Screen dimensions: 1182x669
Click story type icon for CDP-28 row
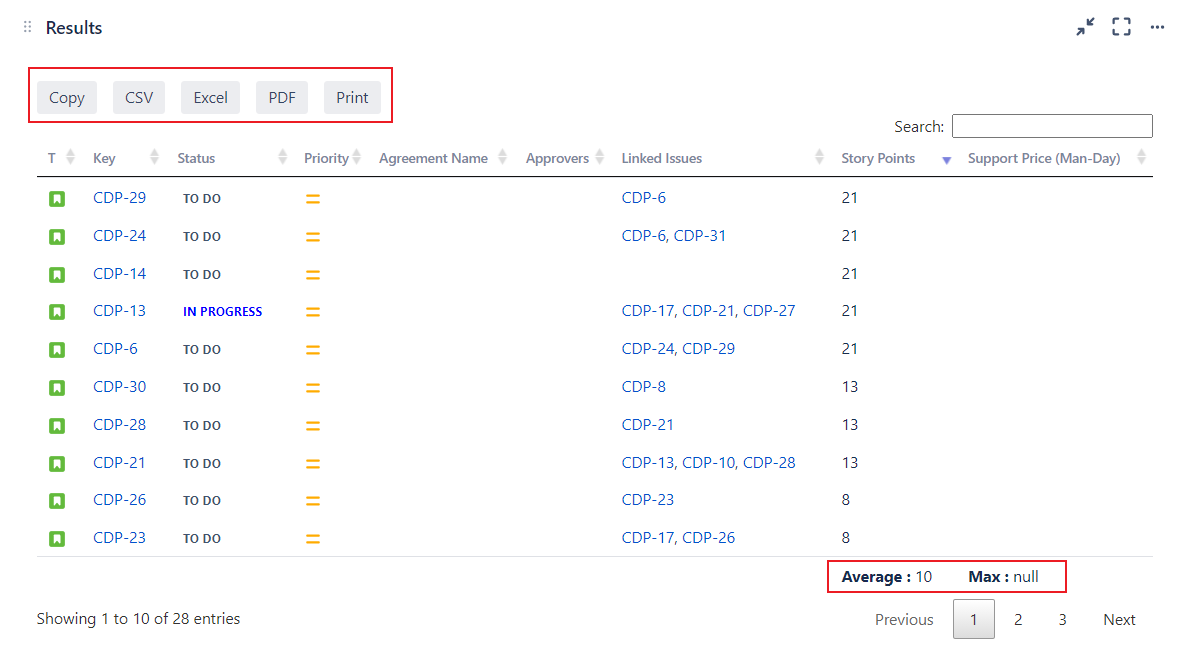[x=57, y=425]
